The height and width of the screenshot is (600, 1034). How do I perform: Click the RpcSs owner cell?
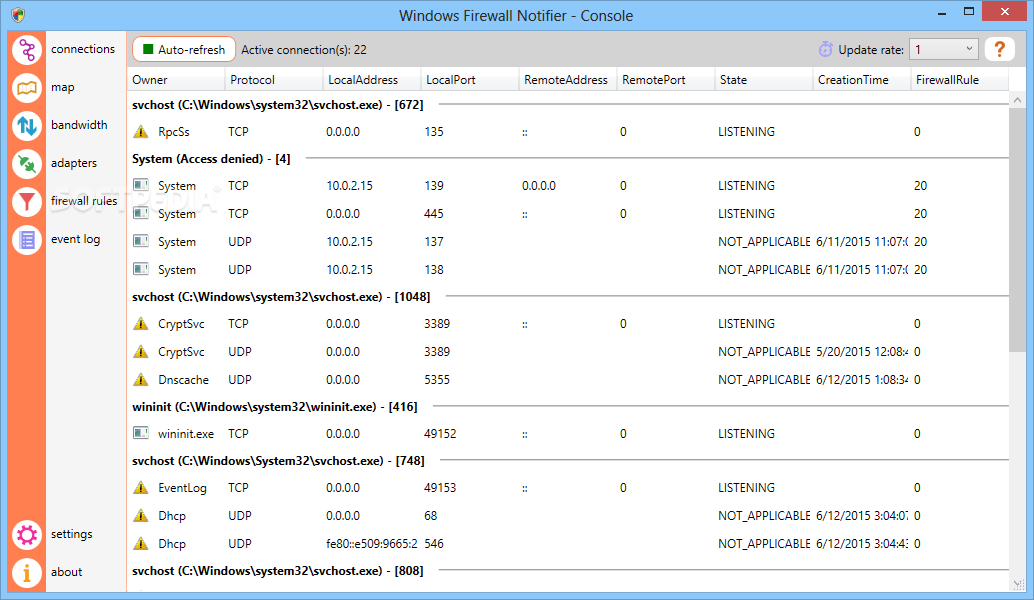tap(174, 132)
